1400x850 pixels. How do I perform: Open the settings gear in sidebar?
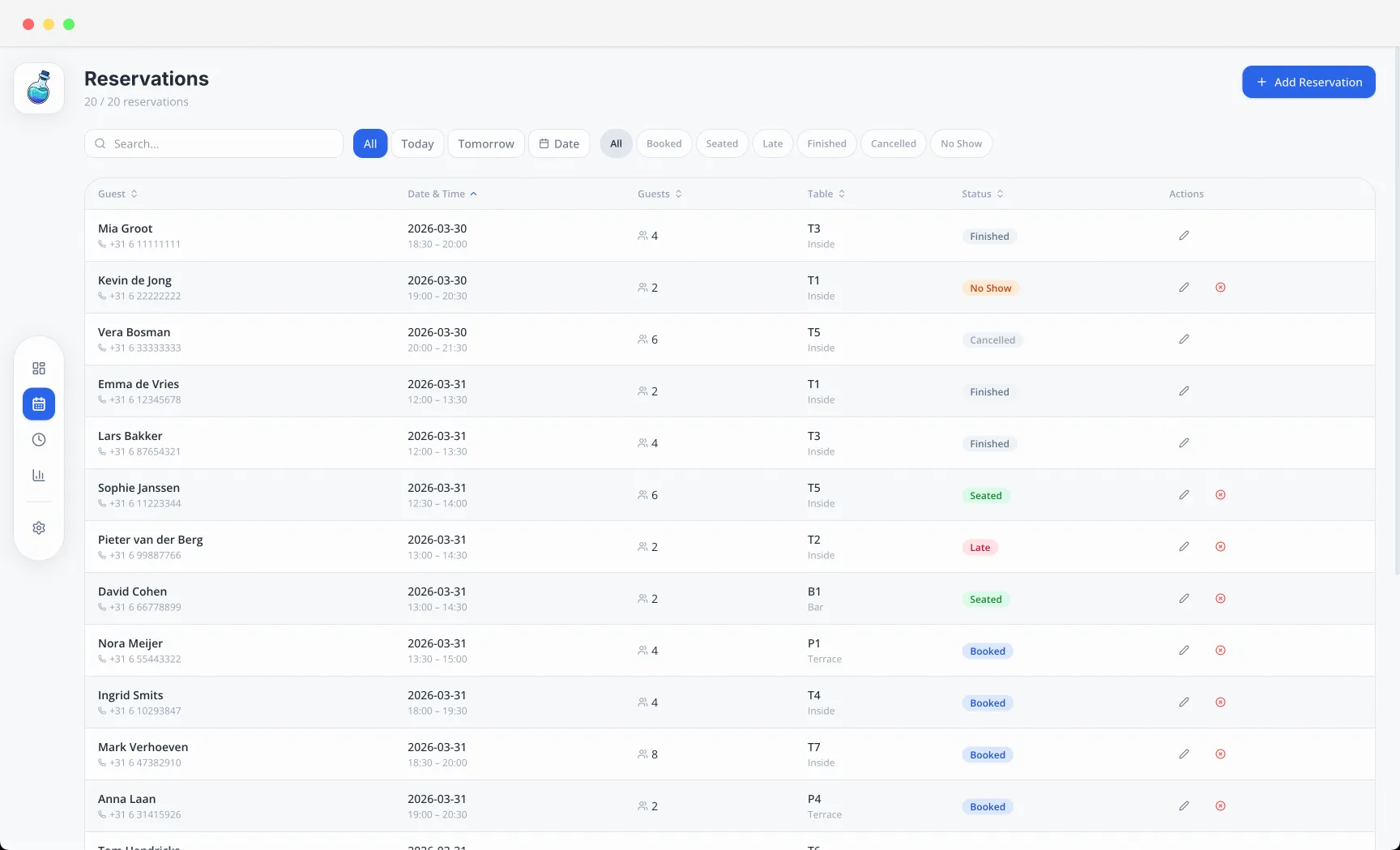point(39,528)
